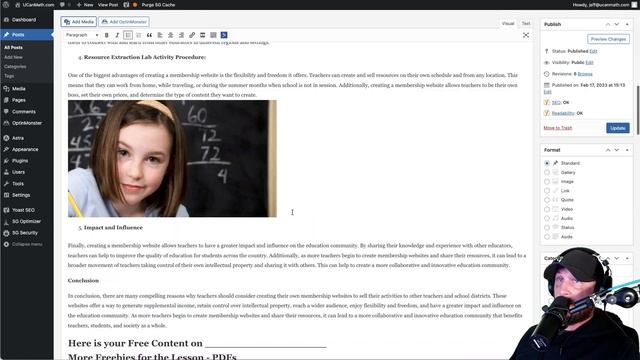Move Format panel down
Screen dimensions: 640x360
click(617, 150)
